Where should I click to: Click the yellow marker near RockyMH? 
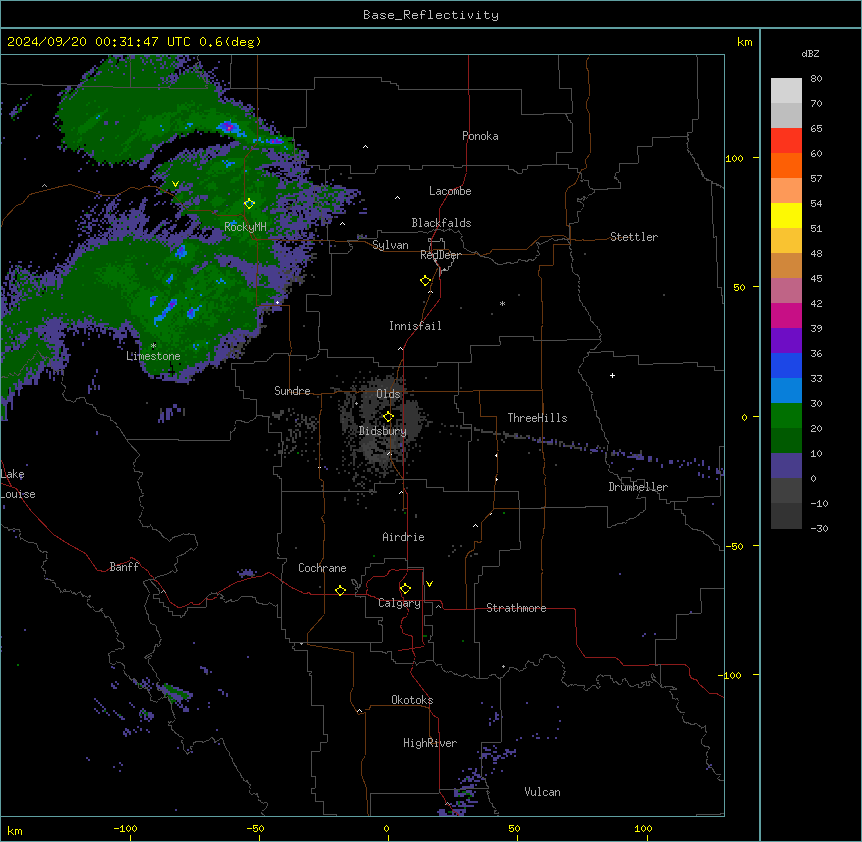point(249,203)
